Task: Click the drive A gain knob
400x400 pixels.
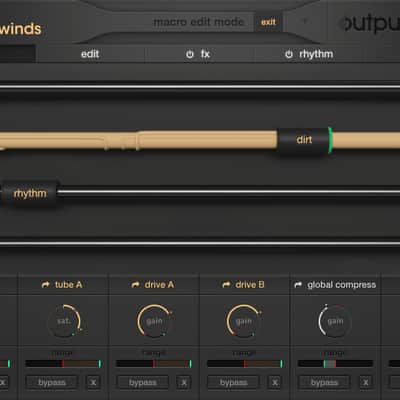Action: coord(154,321)
